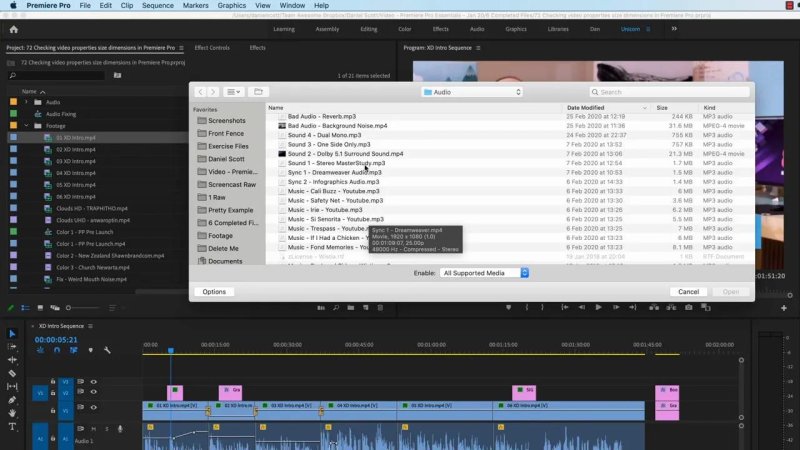Delete the selected project item with trash icon
The height and width of the screenshot is (450, 800).
click(380, 308)
